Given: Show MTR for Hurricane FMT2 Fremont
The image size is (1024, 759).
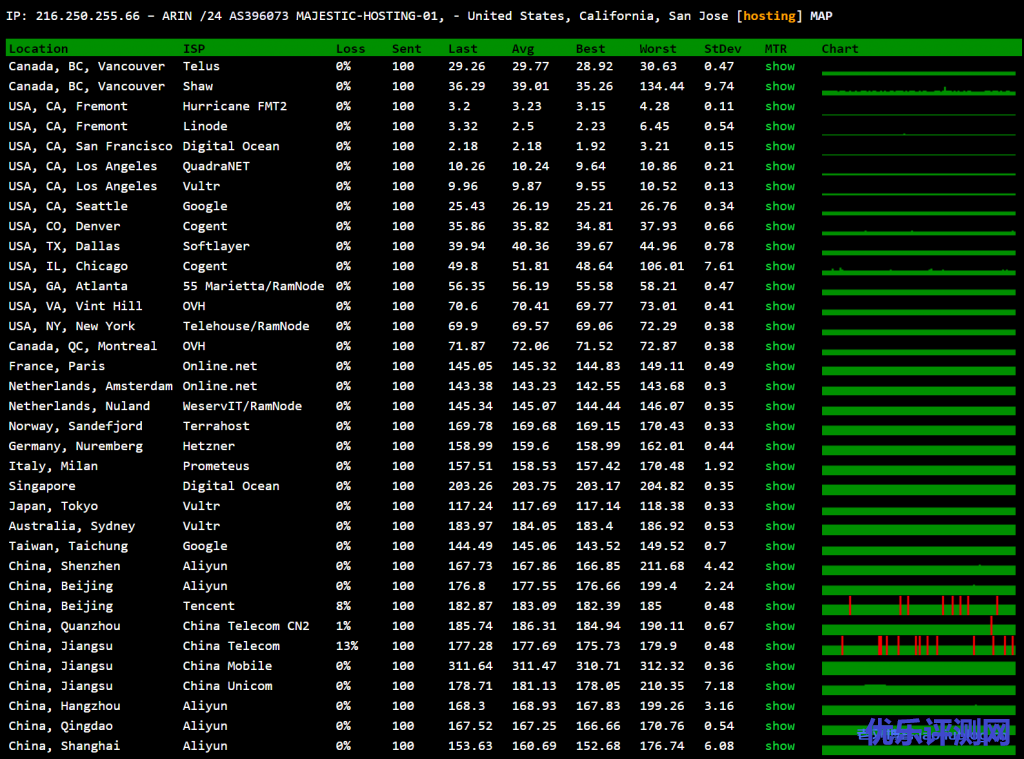Looking at the screenshot, I should 779,106.
